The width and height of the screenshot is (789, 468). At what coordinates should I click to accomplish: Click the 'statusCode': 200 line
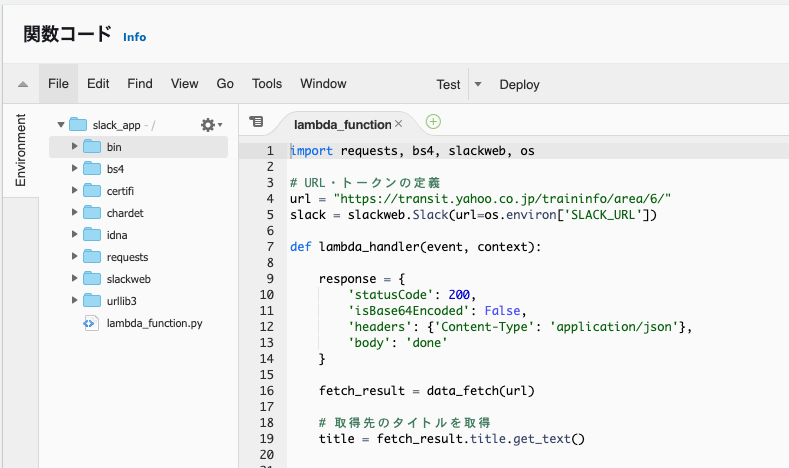[x=412, y=295]
